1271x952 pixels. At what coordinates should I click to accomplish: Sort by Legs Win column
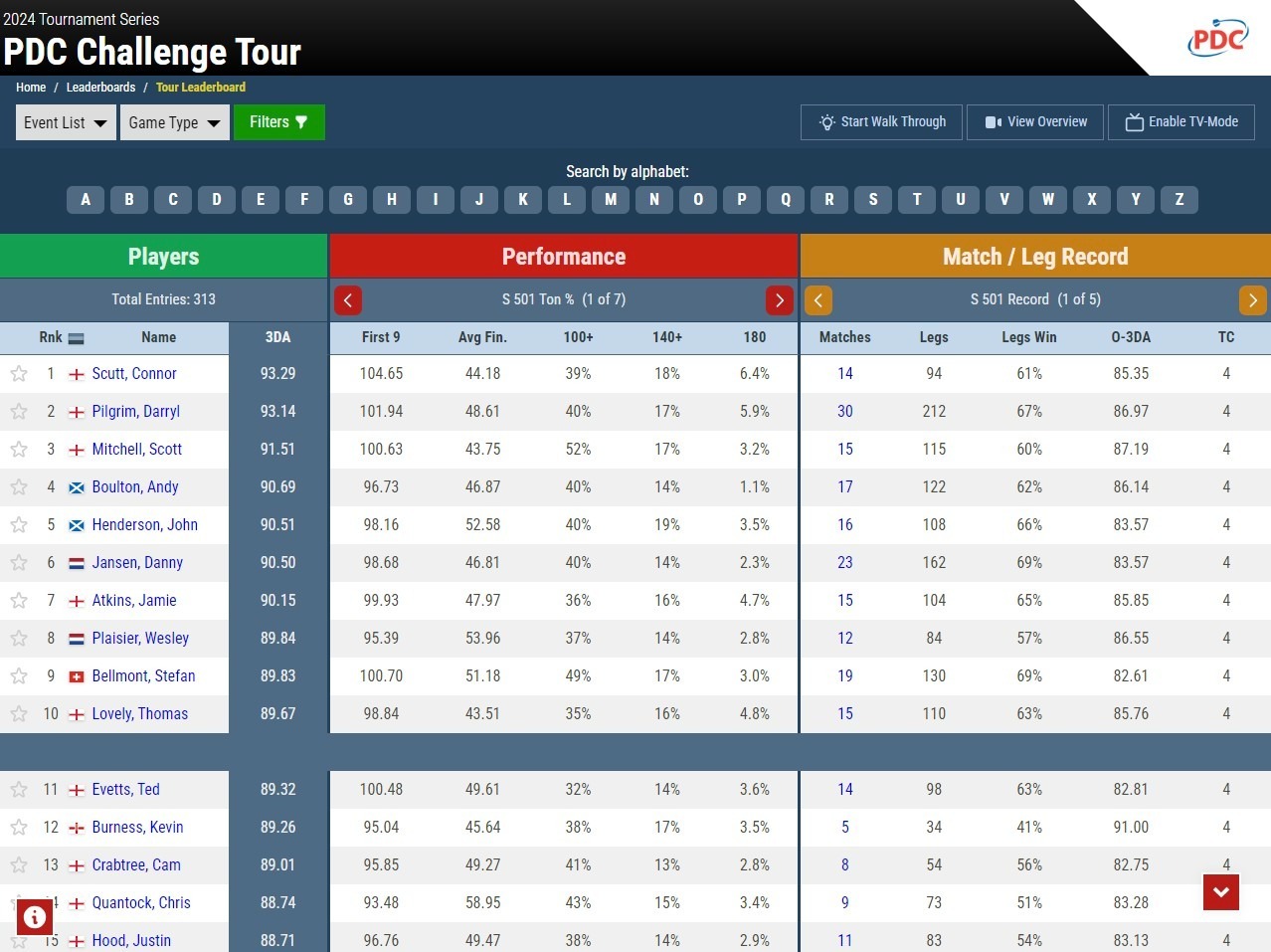(1029, 337)
